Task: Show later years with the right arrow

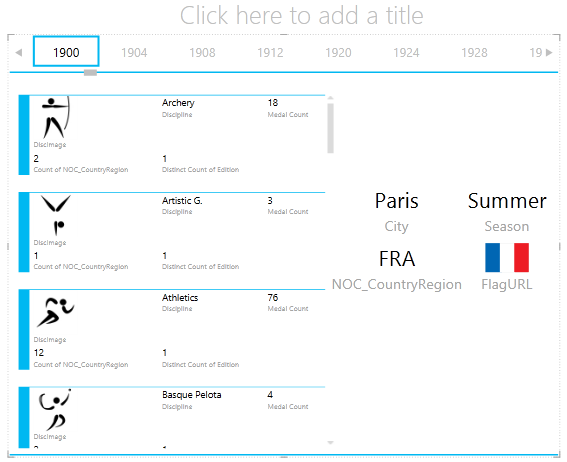Action: pyautogui.click(x=549, y=53)
